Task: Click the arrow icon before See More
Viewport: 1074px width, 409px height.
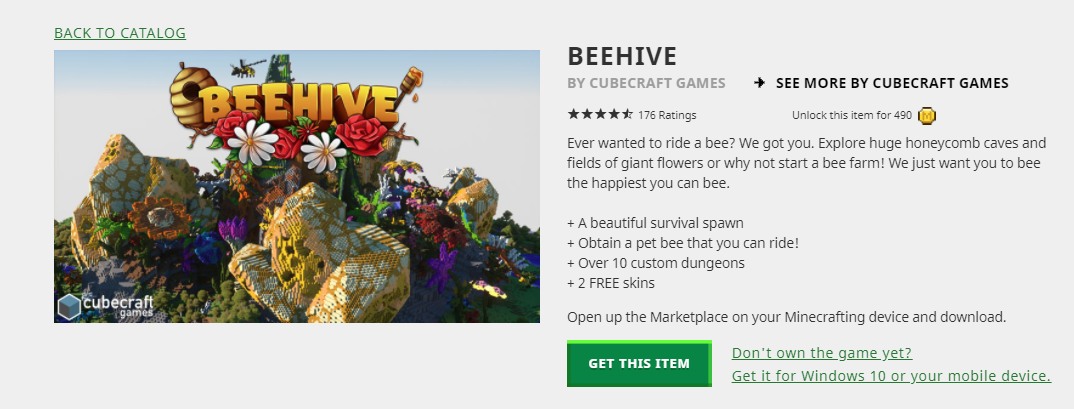Action: (x=759, y=83)
